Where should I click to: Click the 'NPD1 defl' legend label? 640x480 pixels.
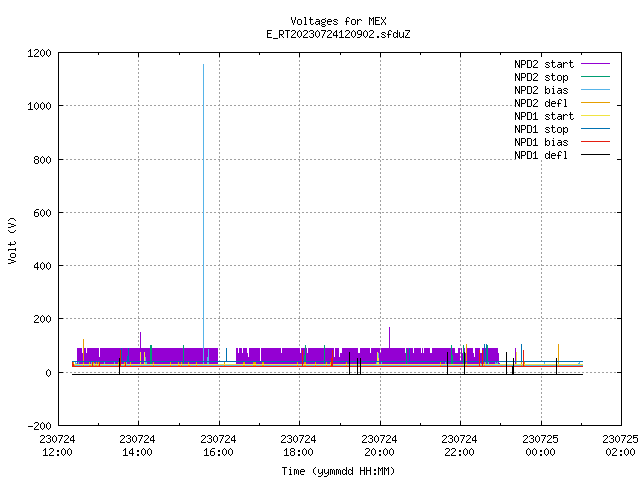click(x=541, y=156)
